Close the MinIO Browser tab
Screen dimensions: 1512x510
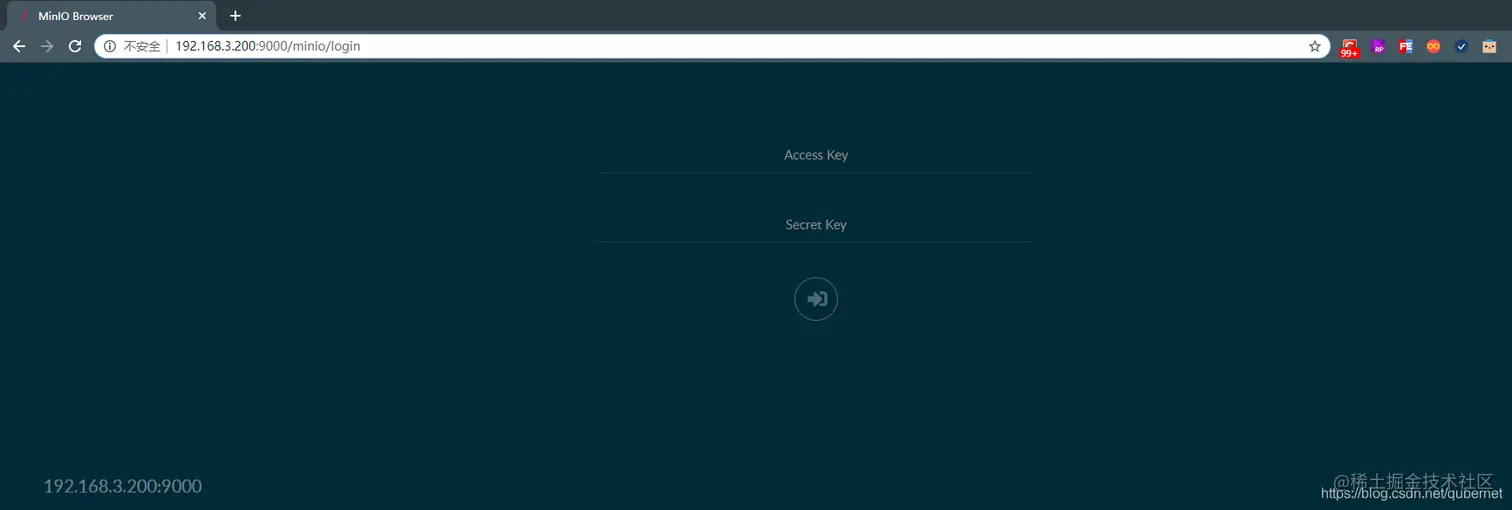[x=202, y=16]
